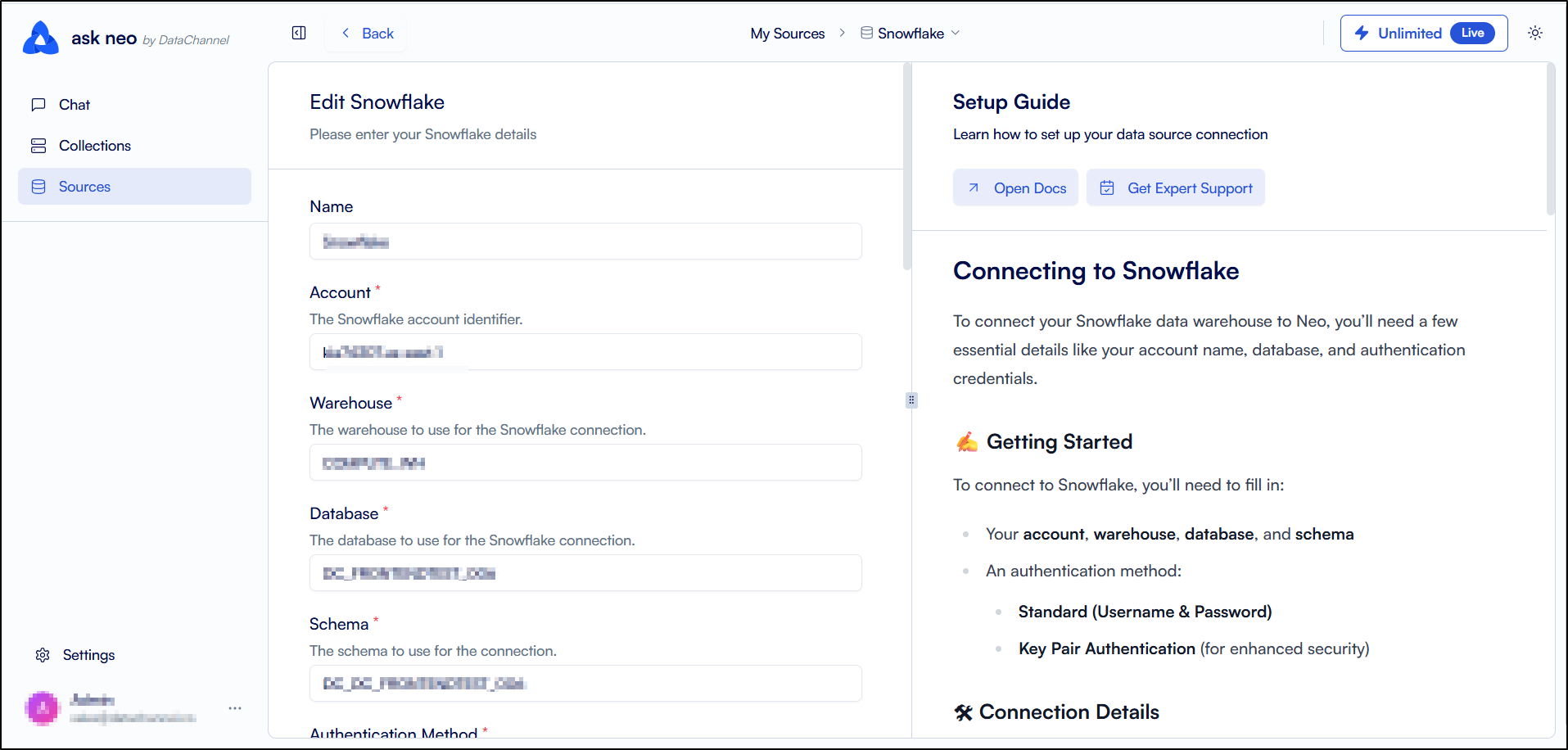Click the Sources database icon
This screenshot has height=750, width=1568.
tap(38, 187)
